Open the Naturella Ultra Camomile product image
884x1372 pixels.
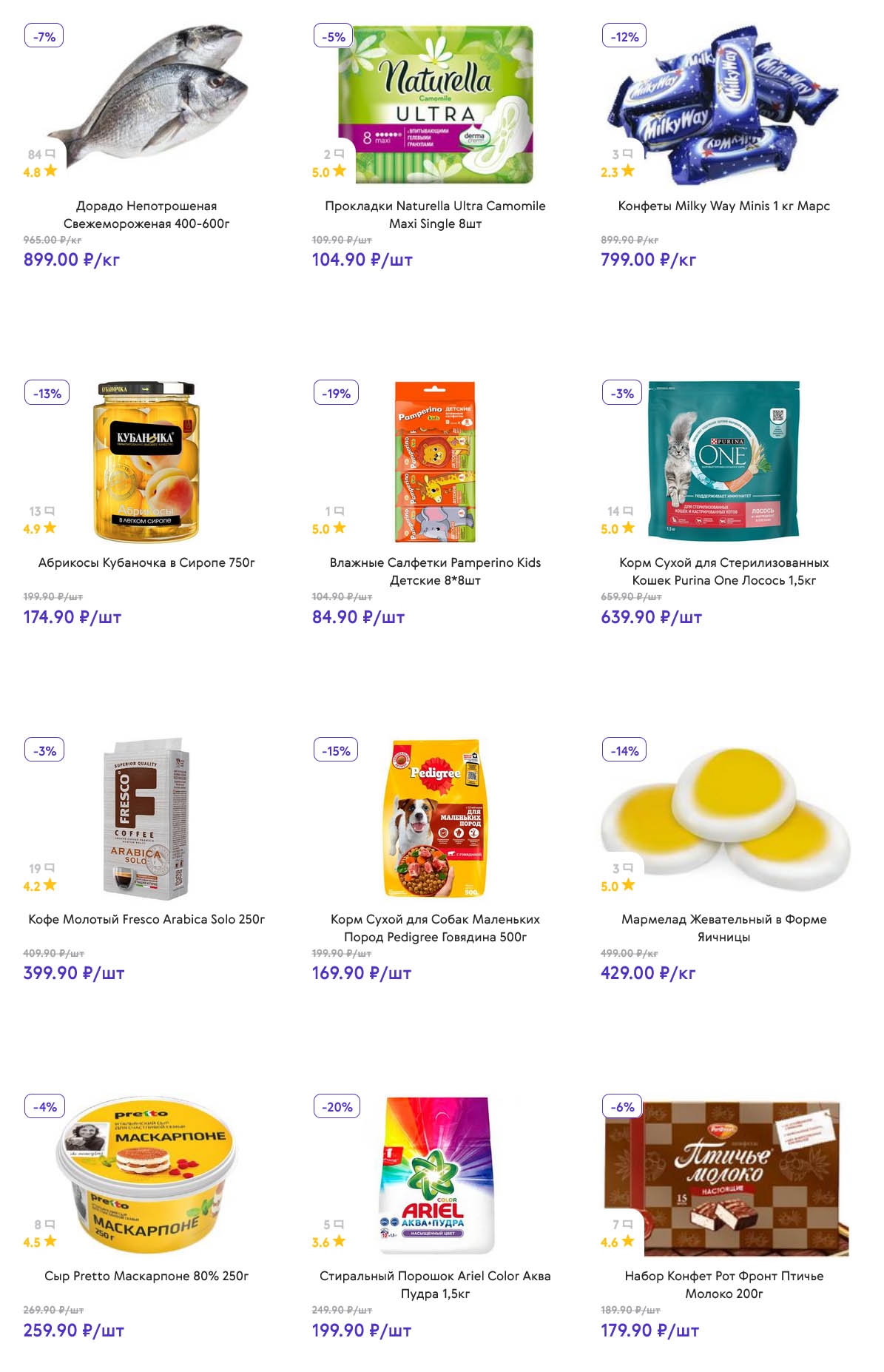point(436,105)
